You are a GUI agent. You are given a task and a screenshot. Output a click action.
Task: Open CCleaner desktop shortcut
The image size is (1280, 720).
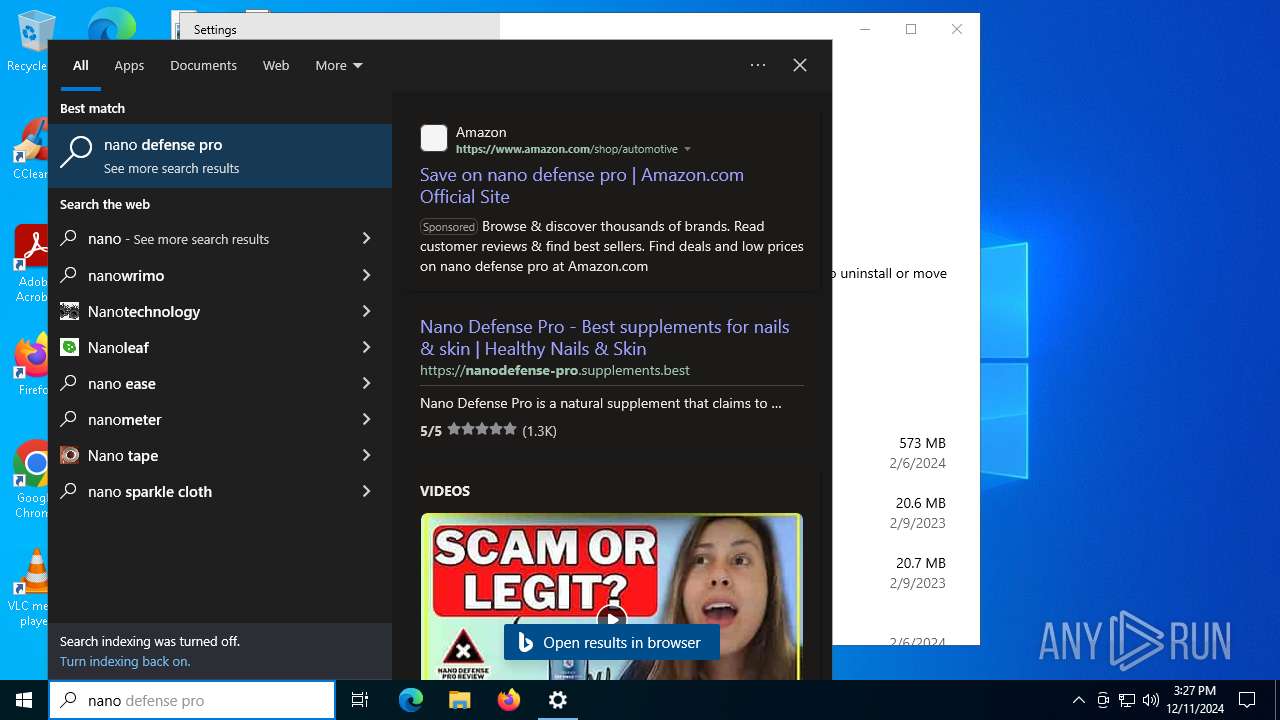[x=29, y=150]
